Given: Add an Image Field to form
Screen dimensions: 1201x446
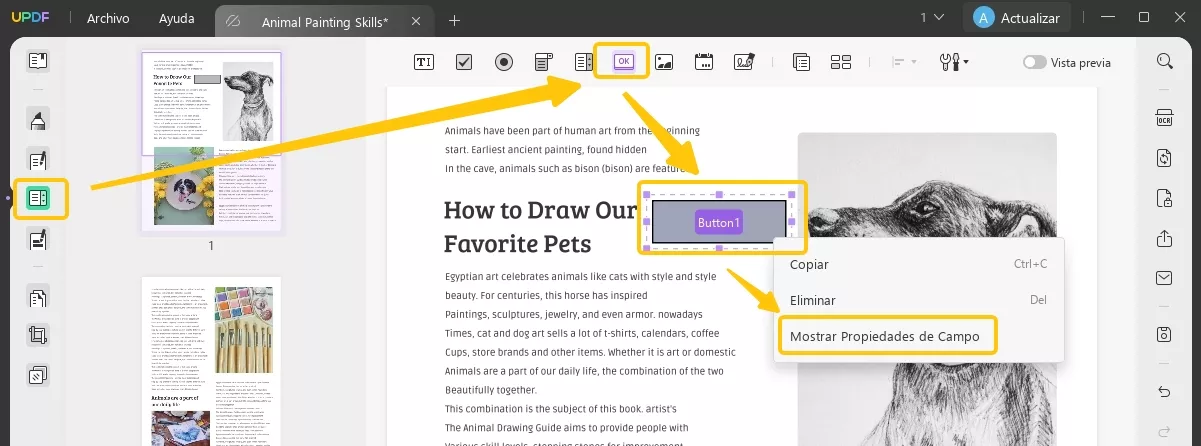Looking at the screenshot, I should click(664, 62).
